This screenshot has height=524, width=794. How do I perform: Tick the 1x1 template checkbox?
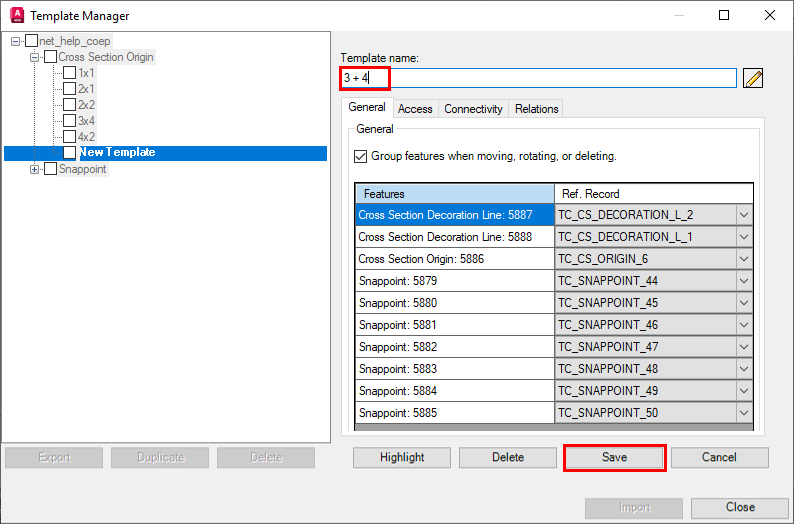click(x=69, y=73)
